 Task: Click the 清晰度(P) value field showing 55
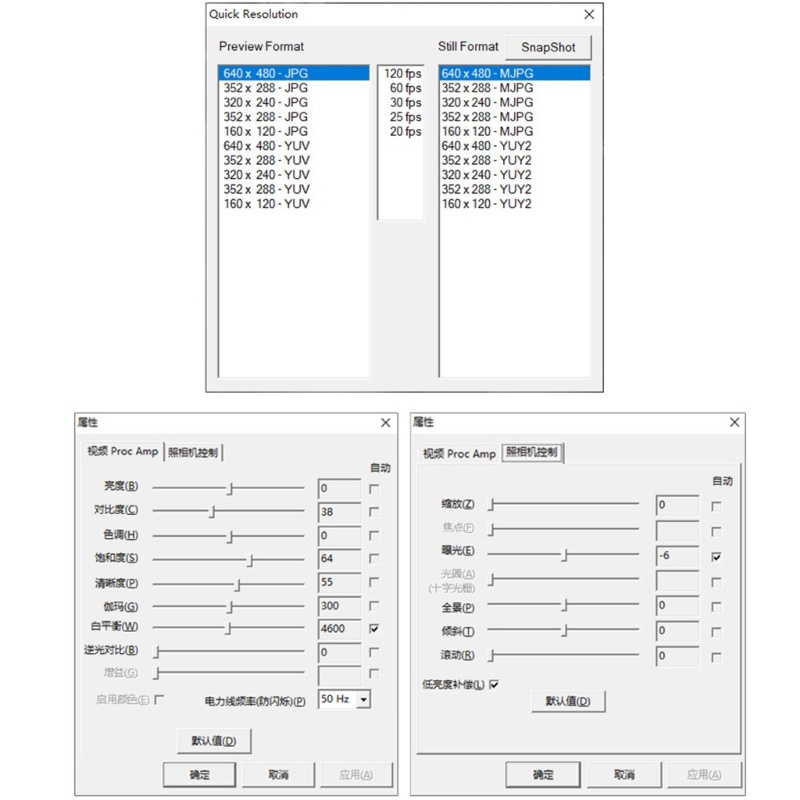pos(339,582)
